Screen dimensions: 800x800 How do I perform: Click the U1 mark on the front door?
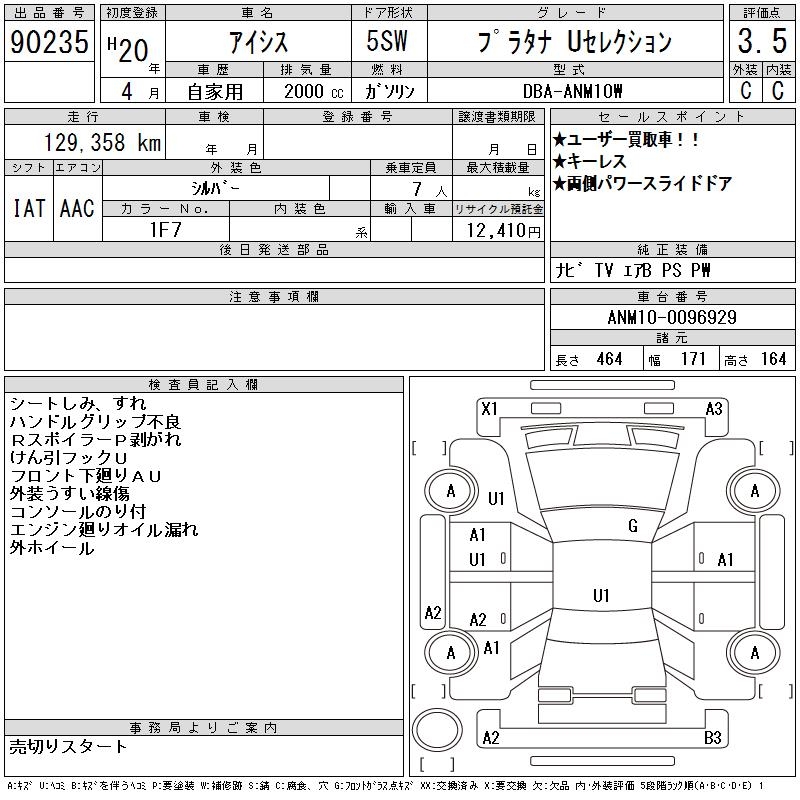point(477,560)
